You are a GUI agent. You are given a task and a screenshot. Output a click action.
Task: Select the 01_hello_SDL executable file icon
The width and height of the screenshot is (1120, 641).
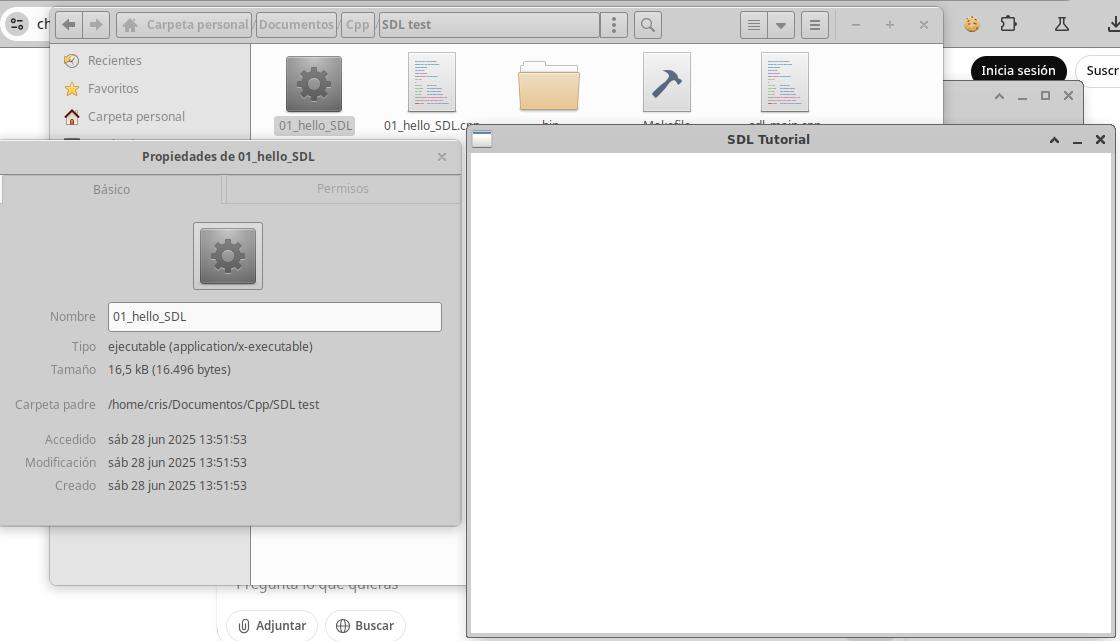click(x=314, y=84)
